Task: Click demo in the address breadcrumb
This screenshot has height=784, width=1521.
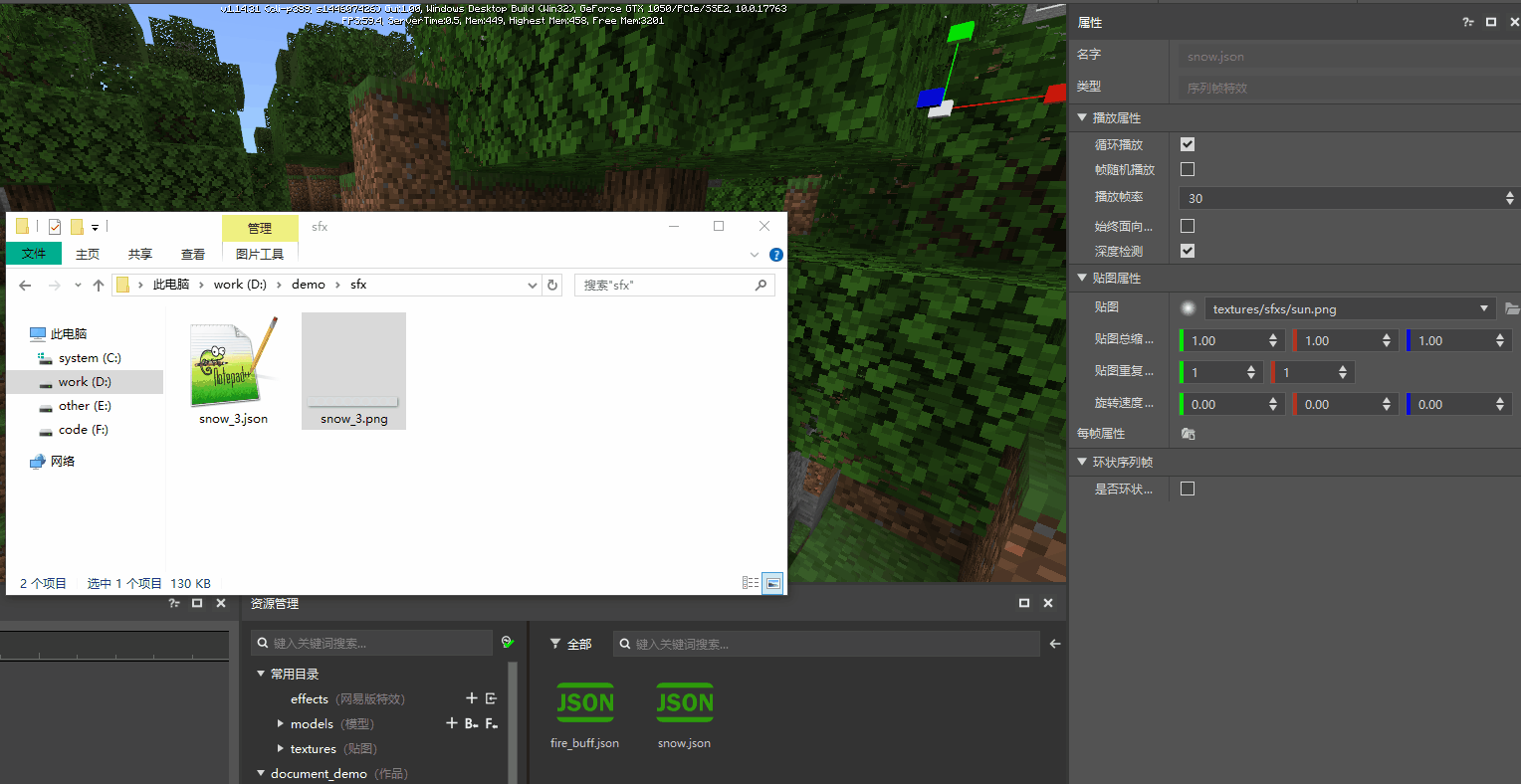Action: pyautogui.click(x=309, y=285)
